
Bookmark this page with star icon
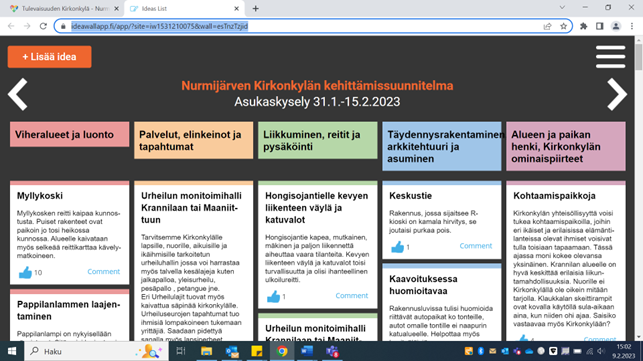pos(563,26)
